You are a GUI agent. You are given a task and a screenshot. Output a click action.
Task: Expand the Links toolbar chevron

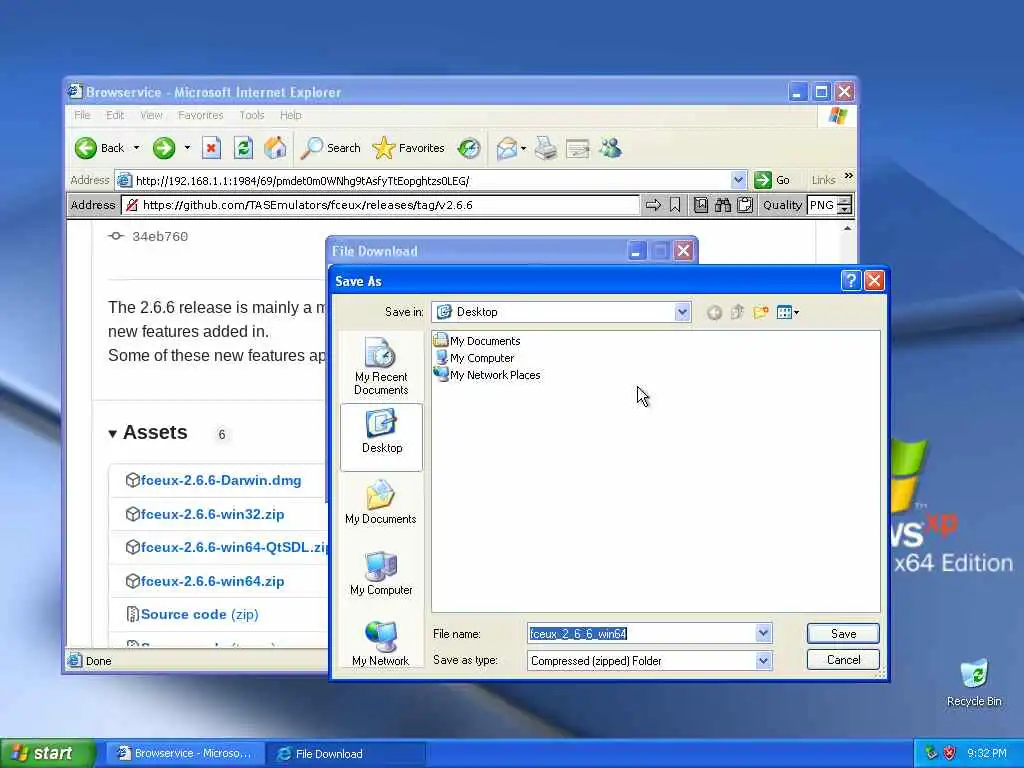(x=848, y=176)
